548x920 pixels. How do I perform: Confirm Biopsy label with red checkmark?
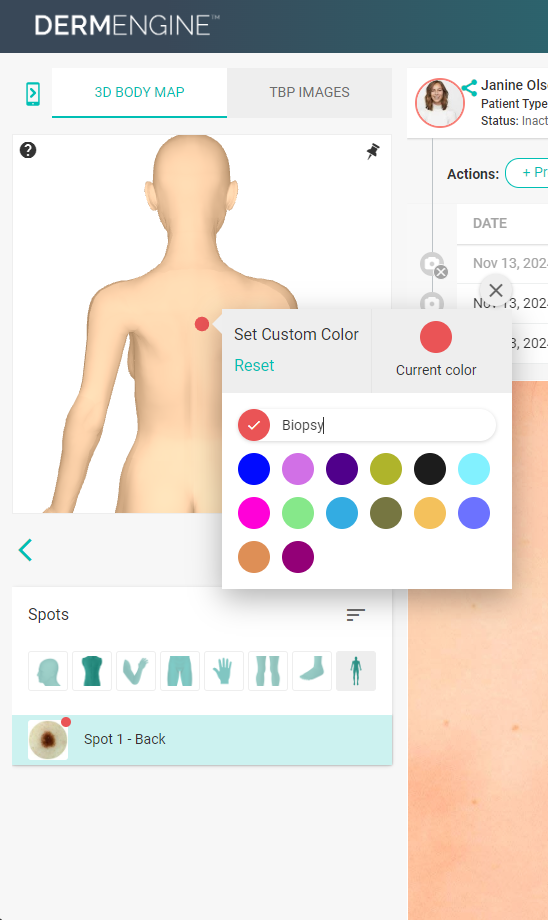pyautogui.click(x=254, y=425)
